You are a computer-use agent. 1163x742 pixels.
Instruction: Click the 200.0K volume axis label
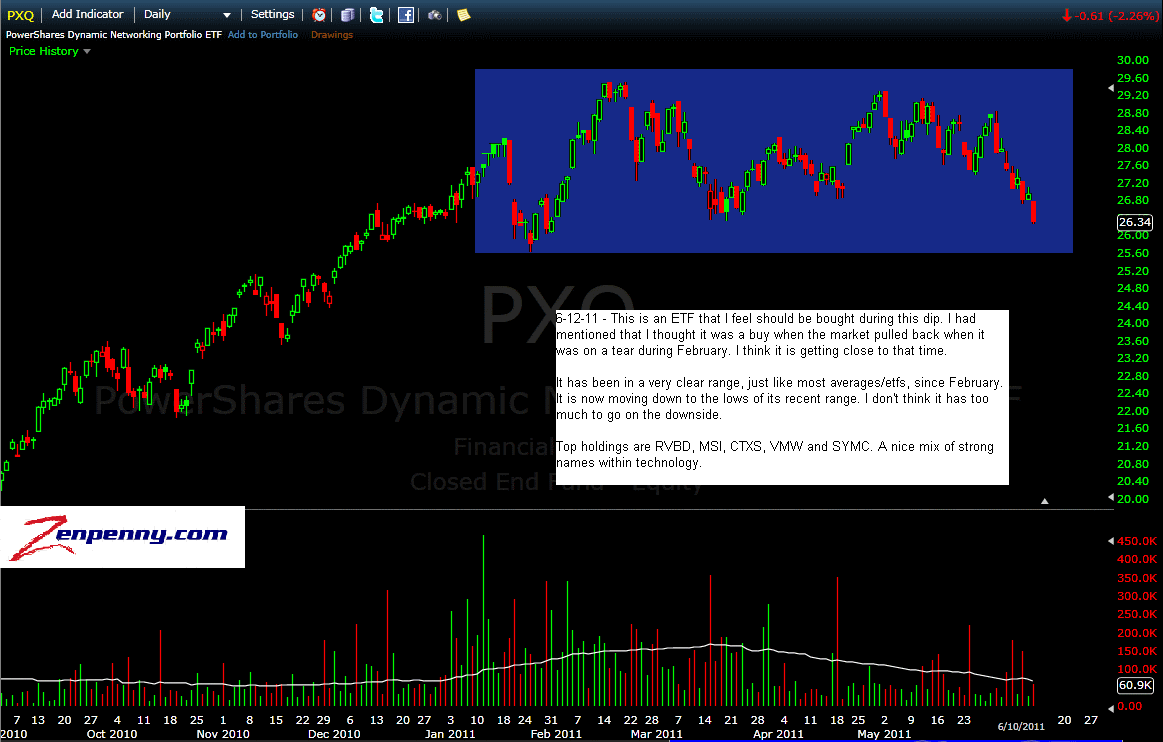pyautogui.click(x=1136, y=633)
